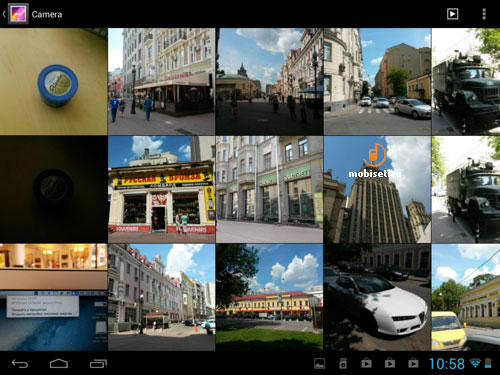Open the yellow souvenir shop photo

[162, 189]
